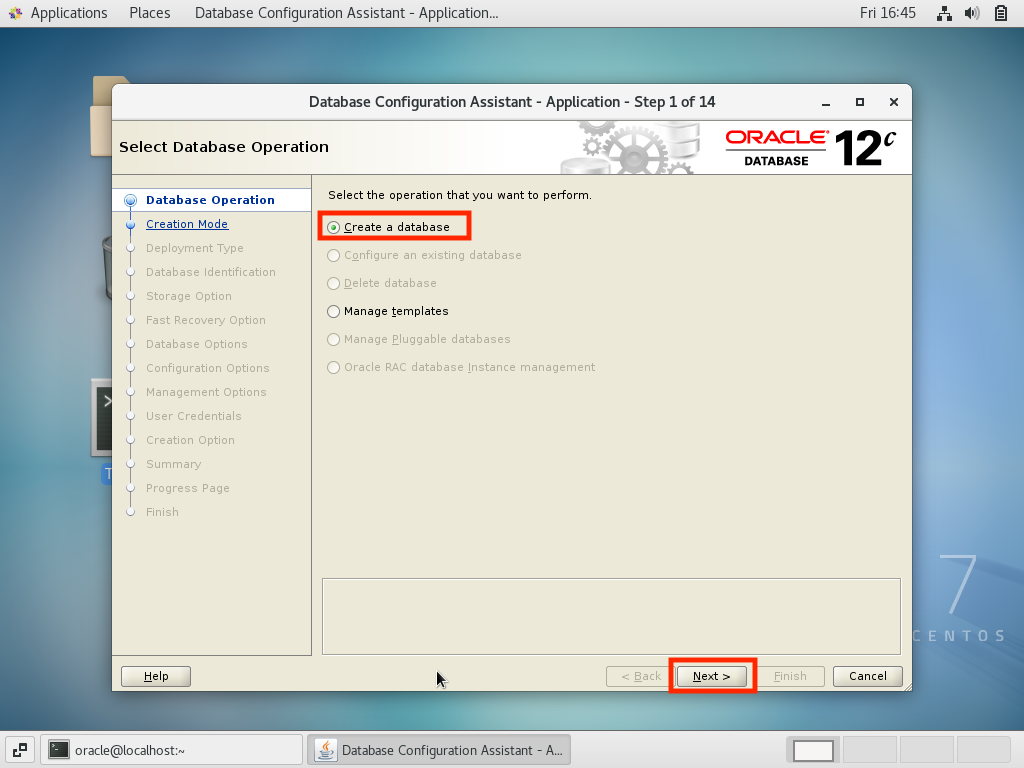This screenshot has width=1024, height=768.
Task: Click the clipboard-shaped status icon in top bar
Action: click(1000, 13)
